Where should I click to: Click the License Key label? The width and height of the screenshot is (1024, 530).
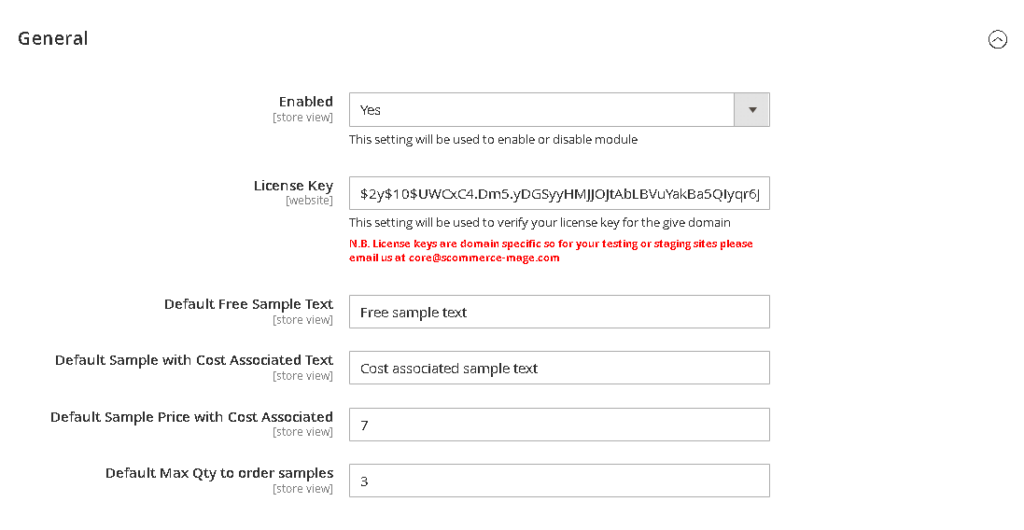point(293,186)
